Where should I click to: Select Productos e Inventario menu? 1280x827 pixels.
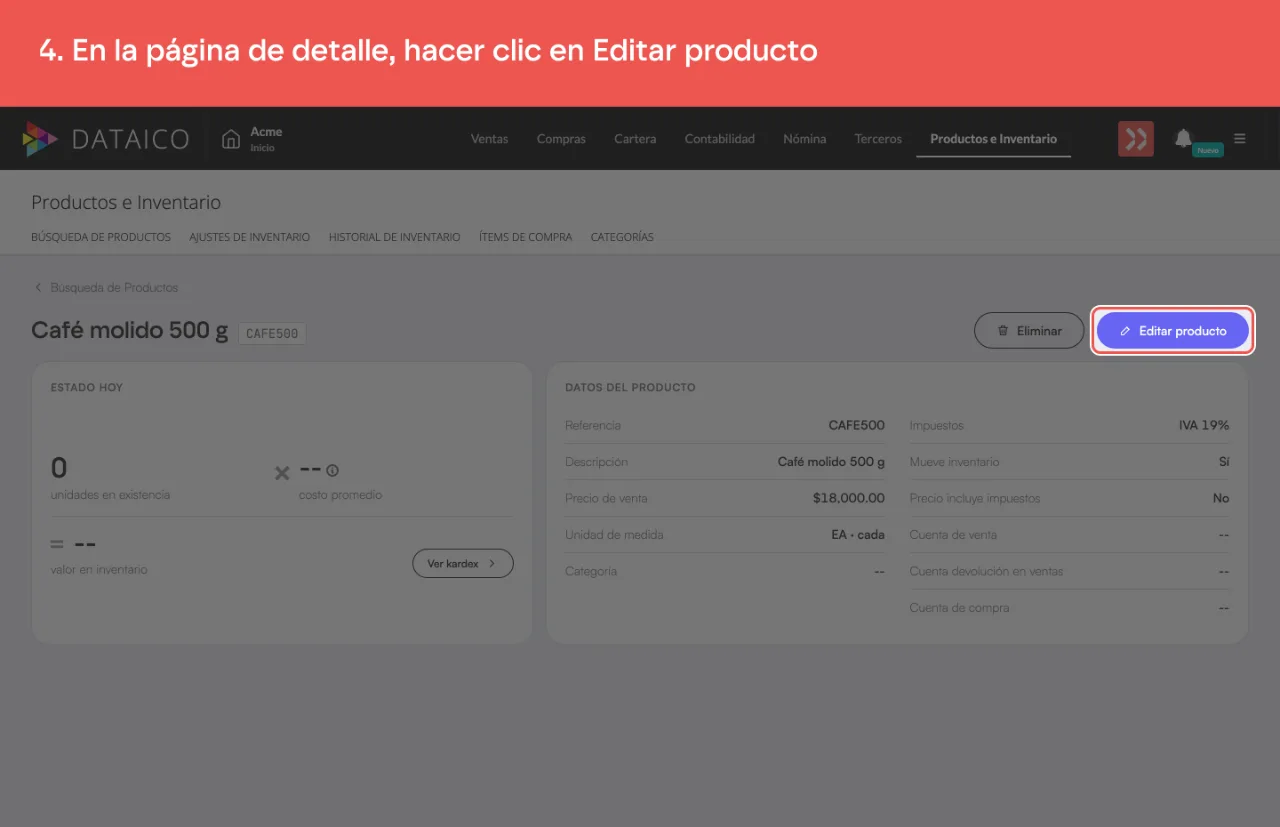[x=993, y=139]
